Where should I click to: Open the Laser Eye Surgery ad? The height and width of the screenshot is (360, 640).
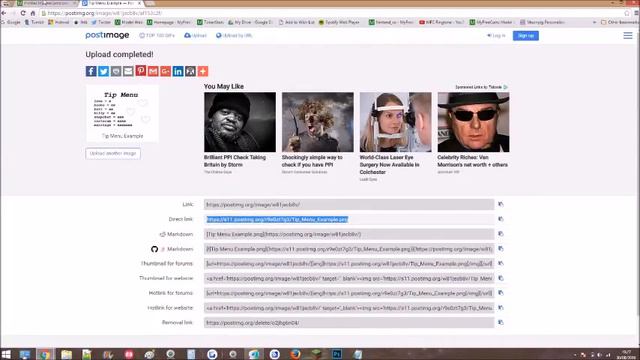tap(396, 136)
